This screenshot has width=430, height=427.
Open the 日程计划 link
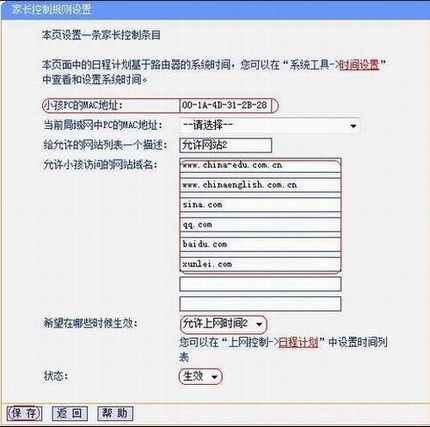[x=298, y=342]
